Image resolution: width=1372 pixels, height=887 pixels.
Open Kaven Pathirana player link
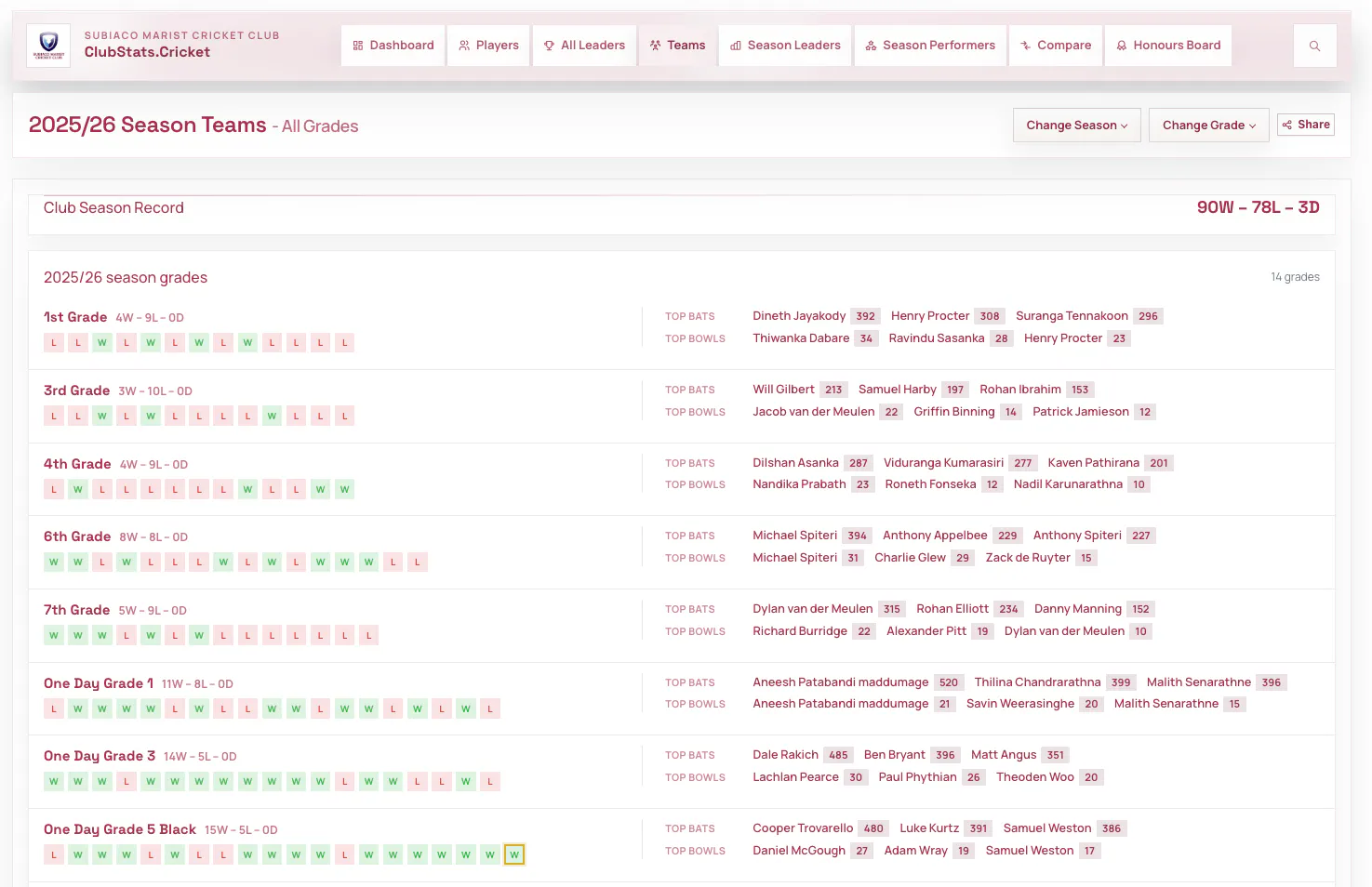(x=1093, y=463)
